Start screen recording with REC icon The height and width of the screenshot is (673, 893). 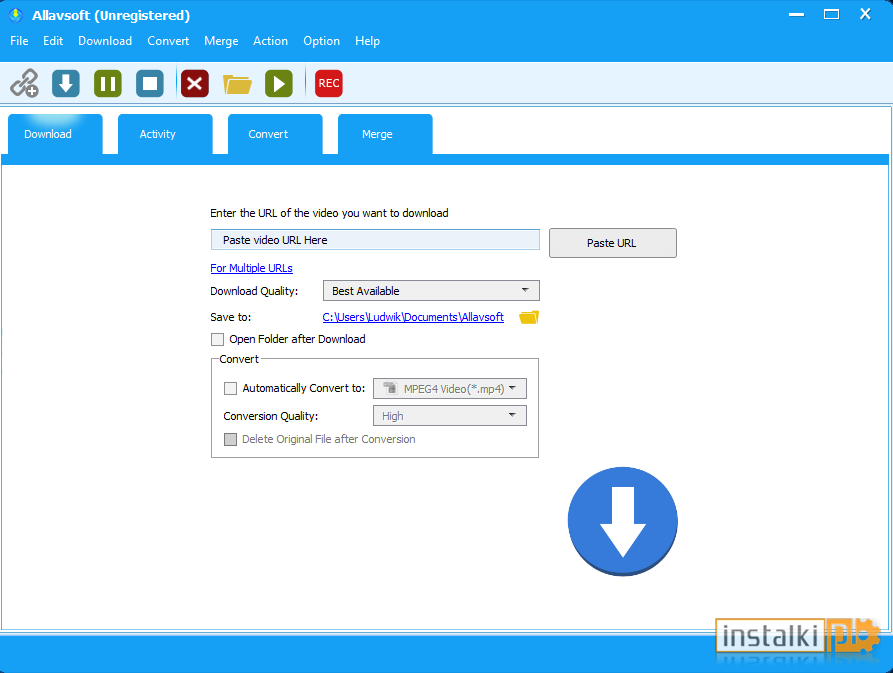point(329,84)
